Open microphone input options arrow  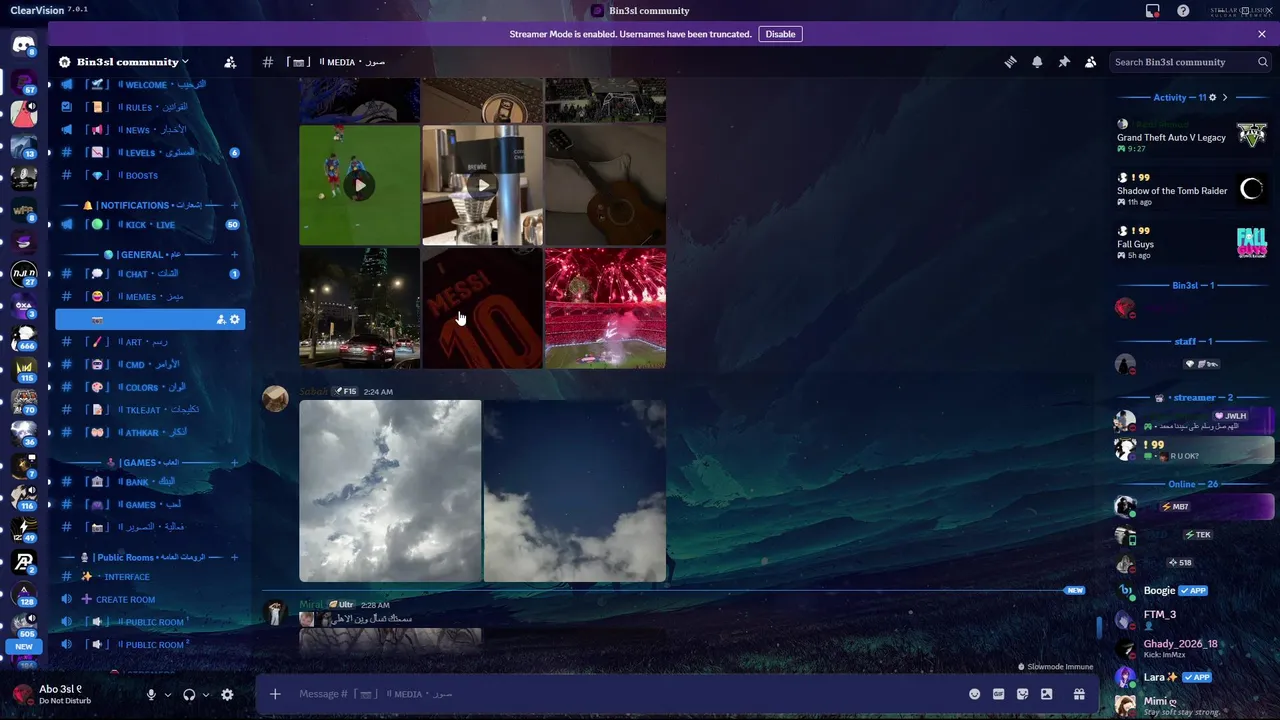pos(167,695)
